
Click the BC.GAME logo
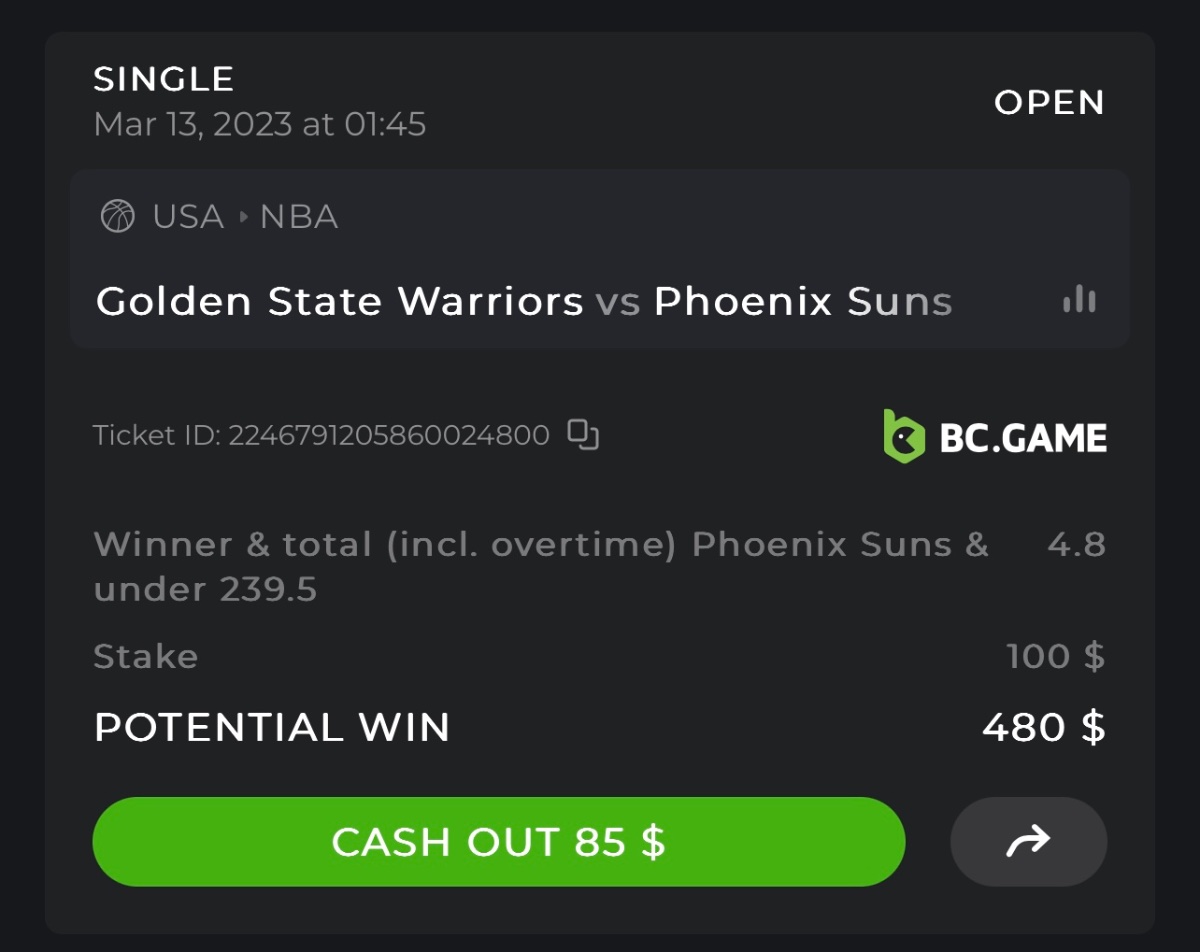(x=995, y=437)
